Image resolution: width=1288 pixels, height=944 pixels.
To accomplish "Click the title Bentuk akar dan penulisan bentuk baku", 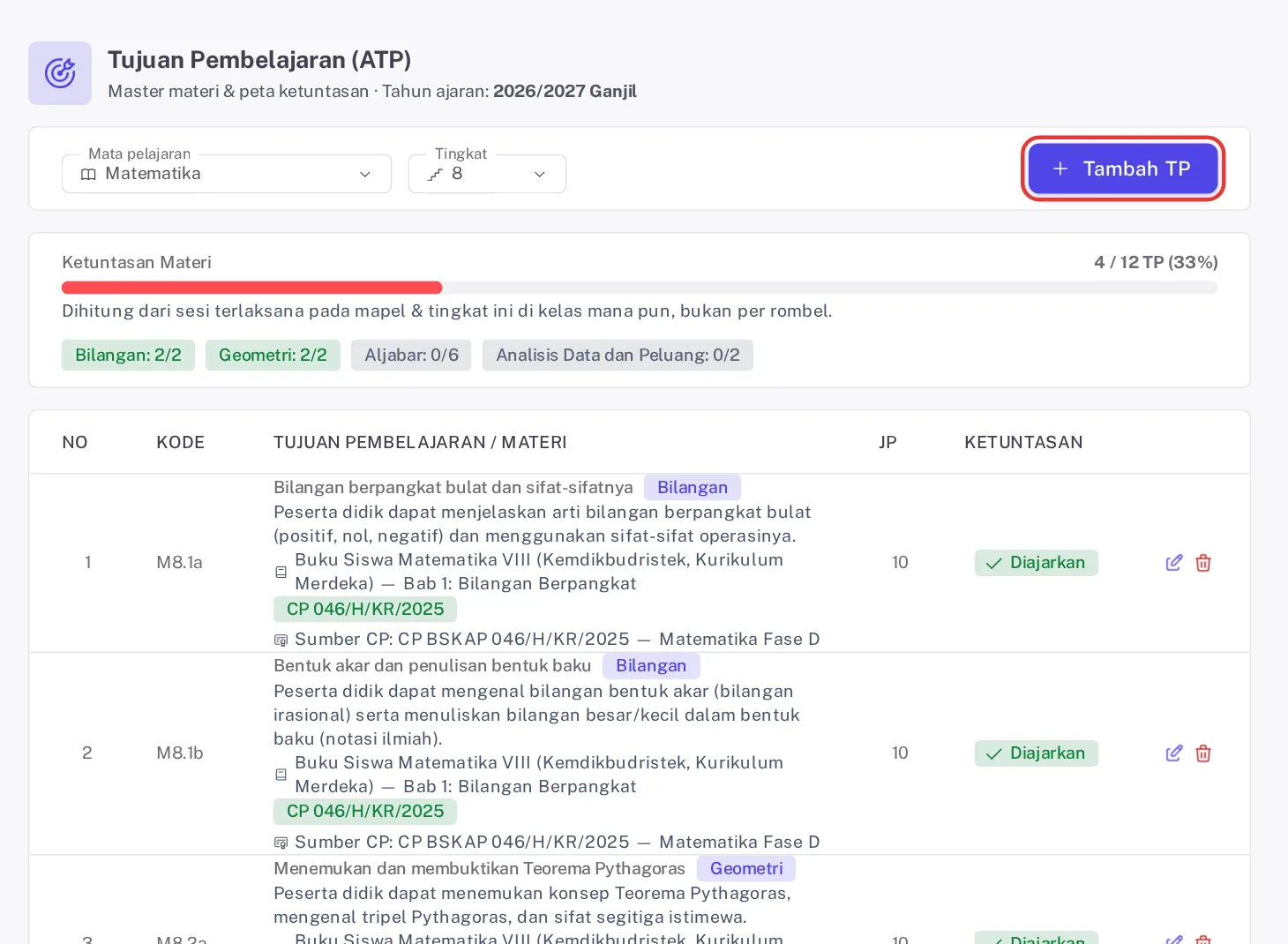I will coord(432,665).
